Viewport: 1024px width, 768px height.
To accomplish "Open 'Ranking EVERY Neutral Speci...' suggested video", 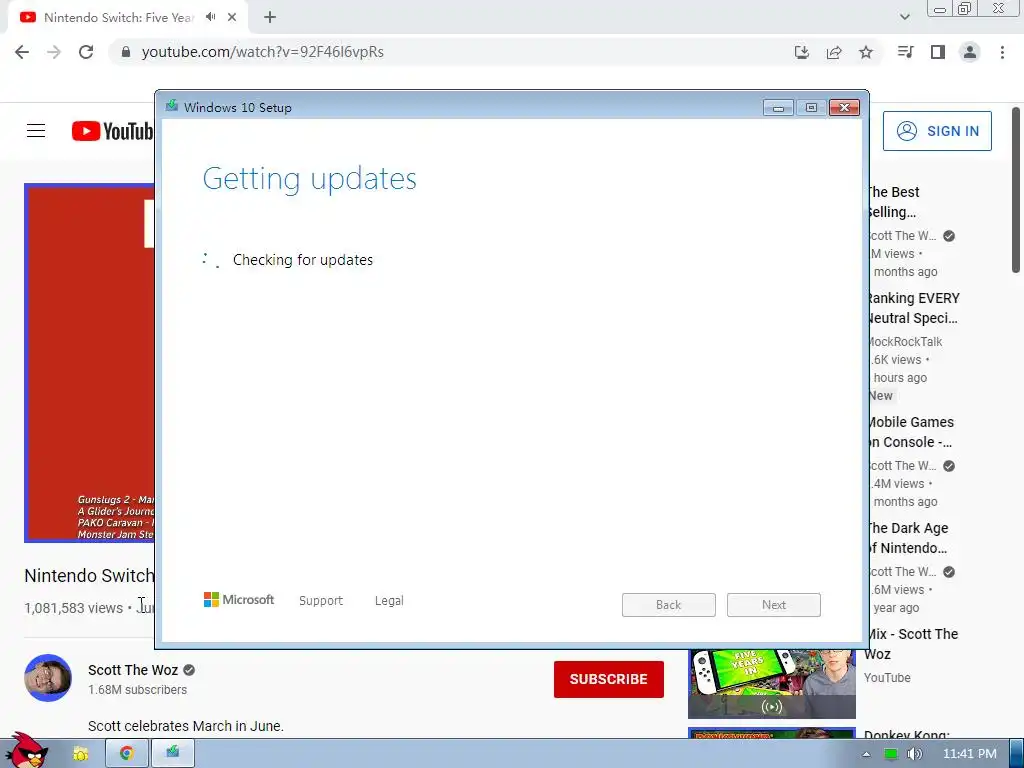I will point(913,308).
